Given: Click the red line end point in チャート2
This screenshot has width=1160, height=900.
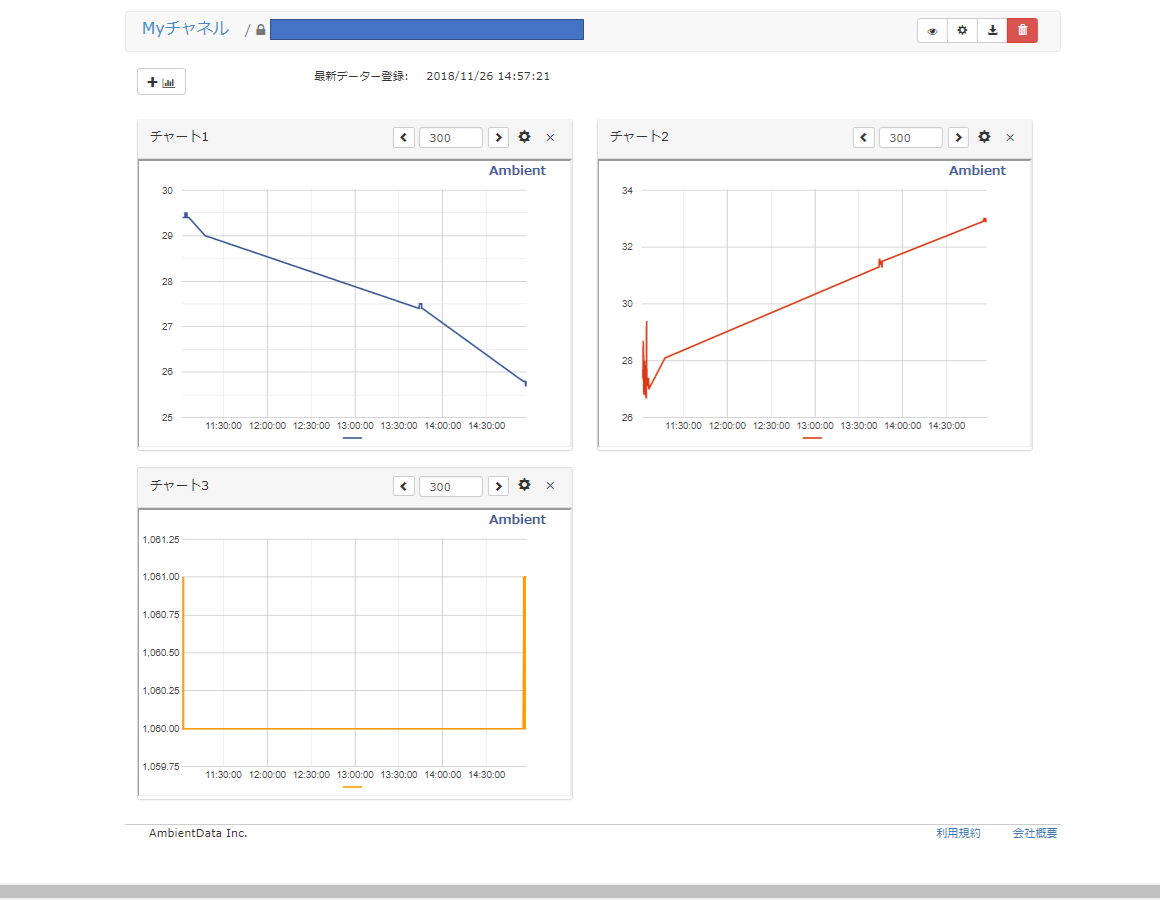Looking at the screenshot, I should (985, 220).
